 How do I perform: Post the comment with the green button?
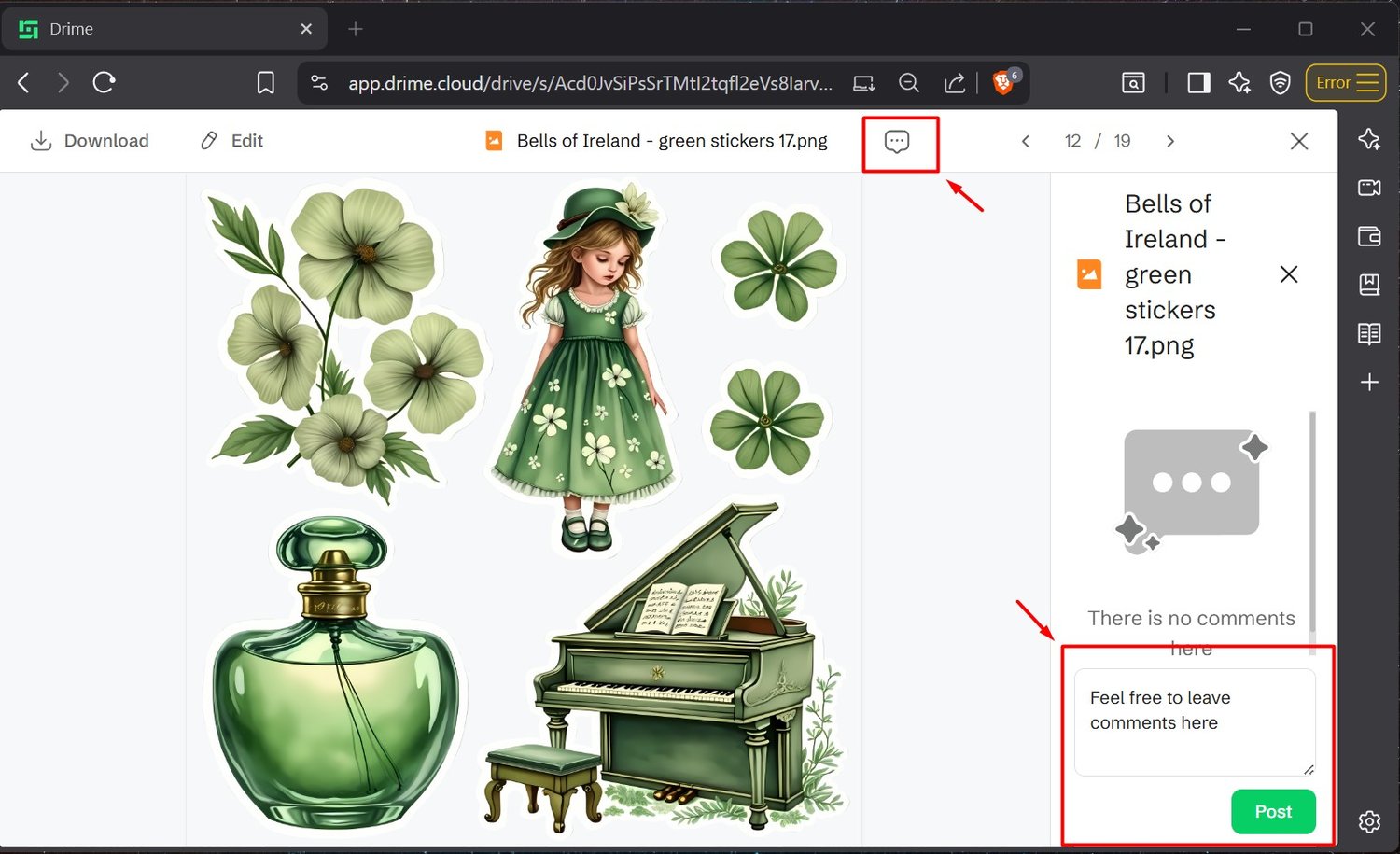click(x=1273, y=812)
